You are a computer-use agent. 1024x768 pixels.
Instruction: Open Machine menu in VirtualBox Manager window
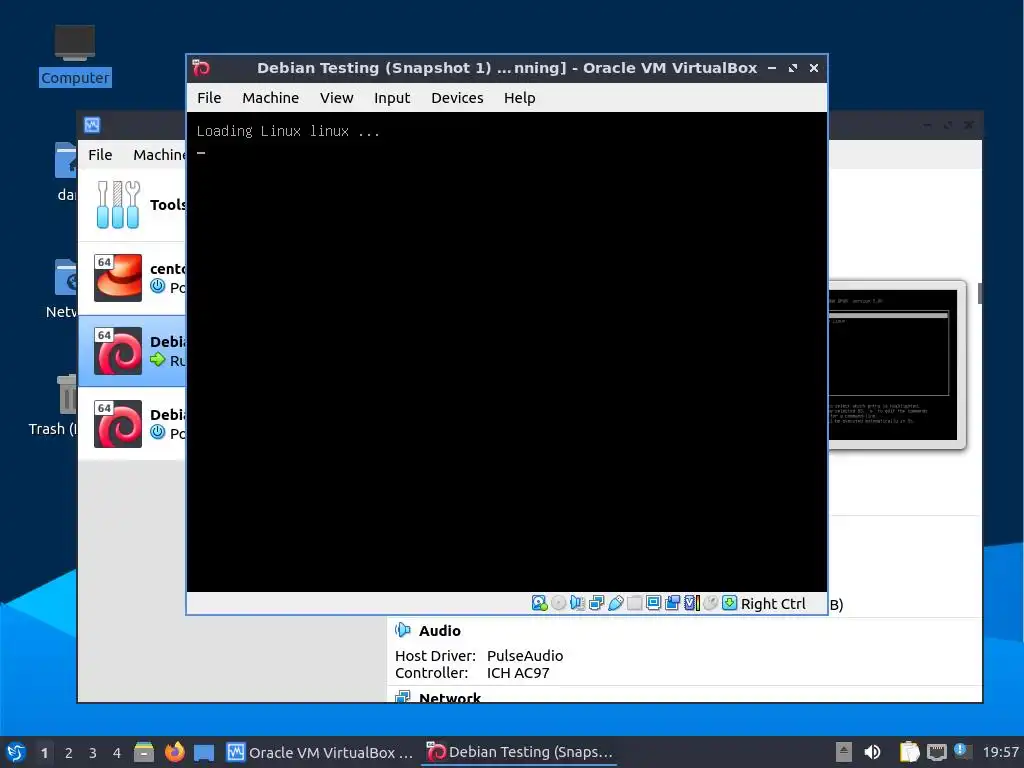click(x=159, y=155)
